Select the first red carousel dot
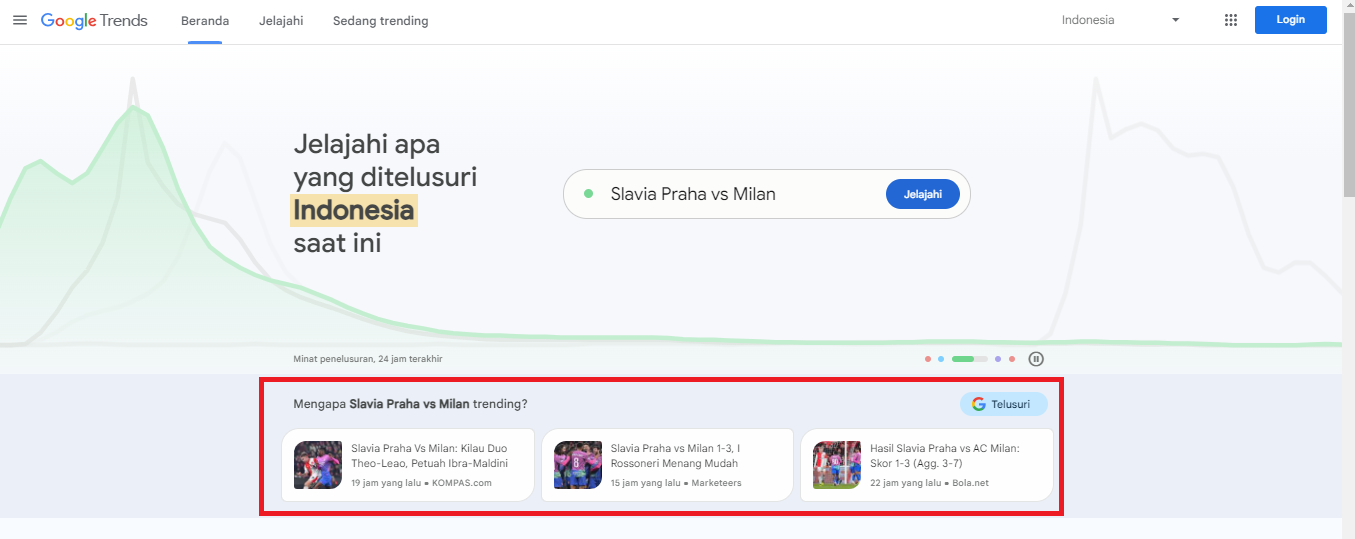 click(928, 359)
